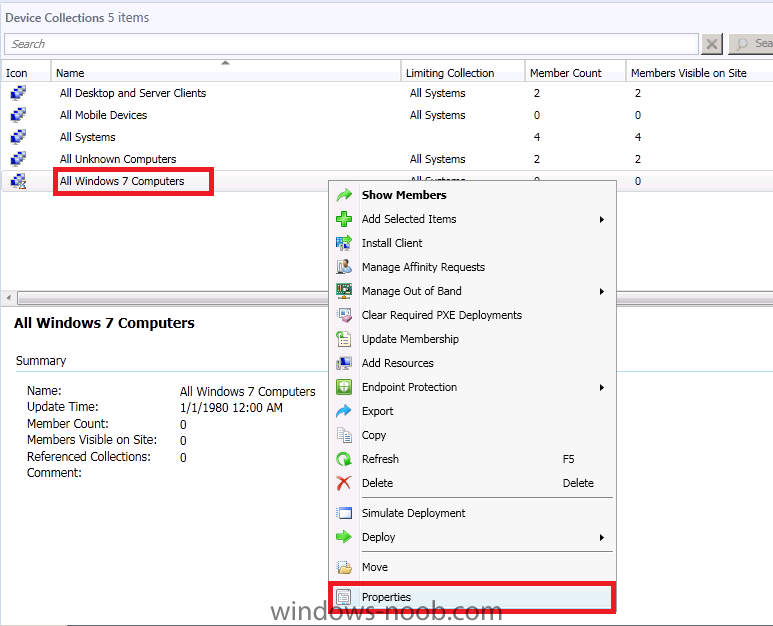Click the Simulate Deployment window icon
The height and width of the screenshot is (626, 773).
pos(344,513)
